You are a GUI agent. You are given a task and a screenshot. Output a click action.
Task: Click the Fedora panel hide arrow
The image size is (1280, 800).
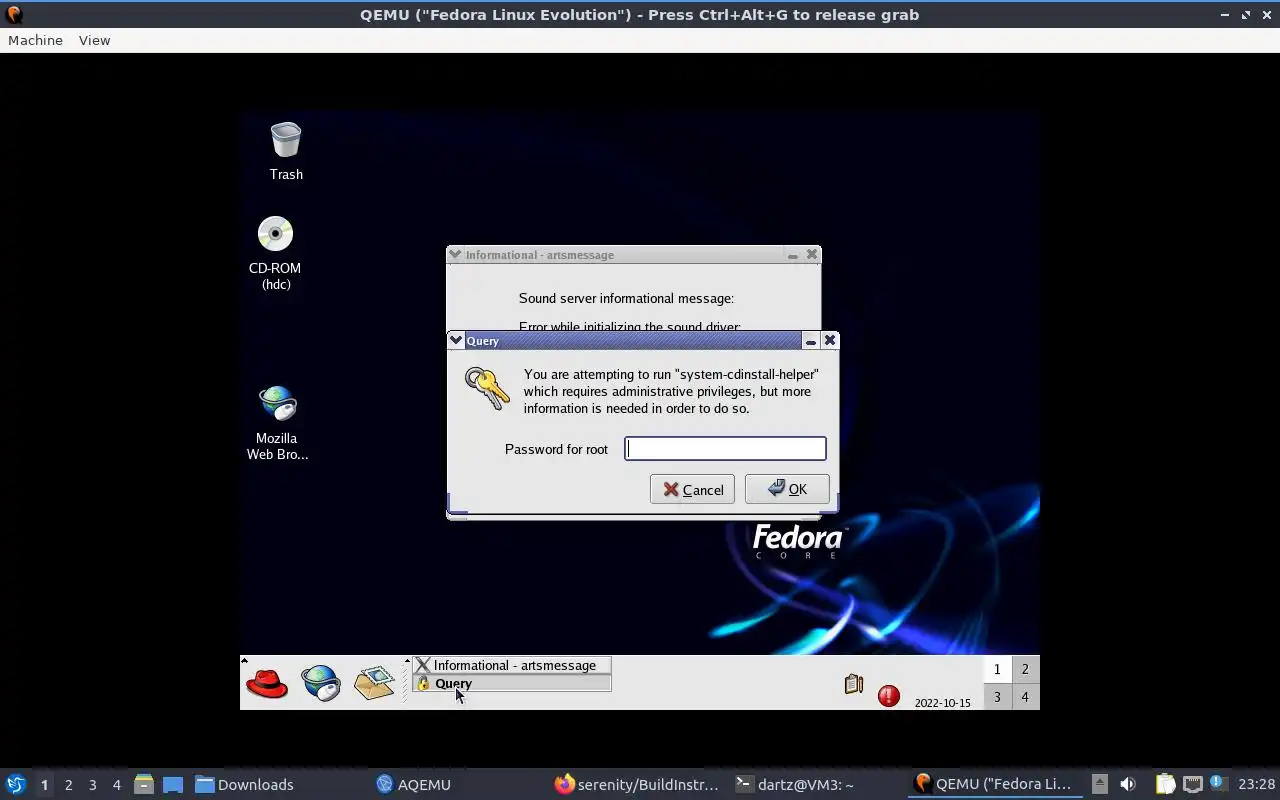[244, 661]
